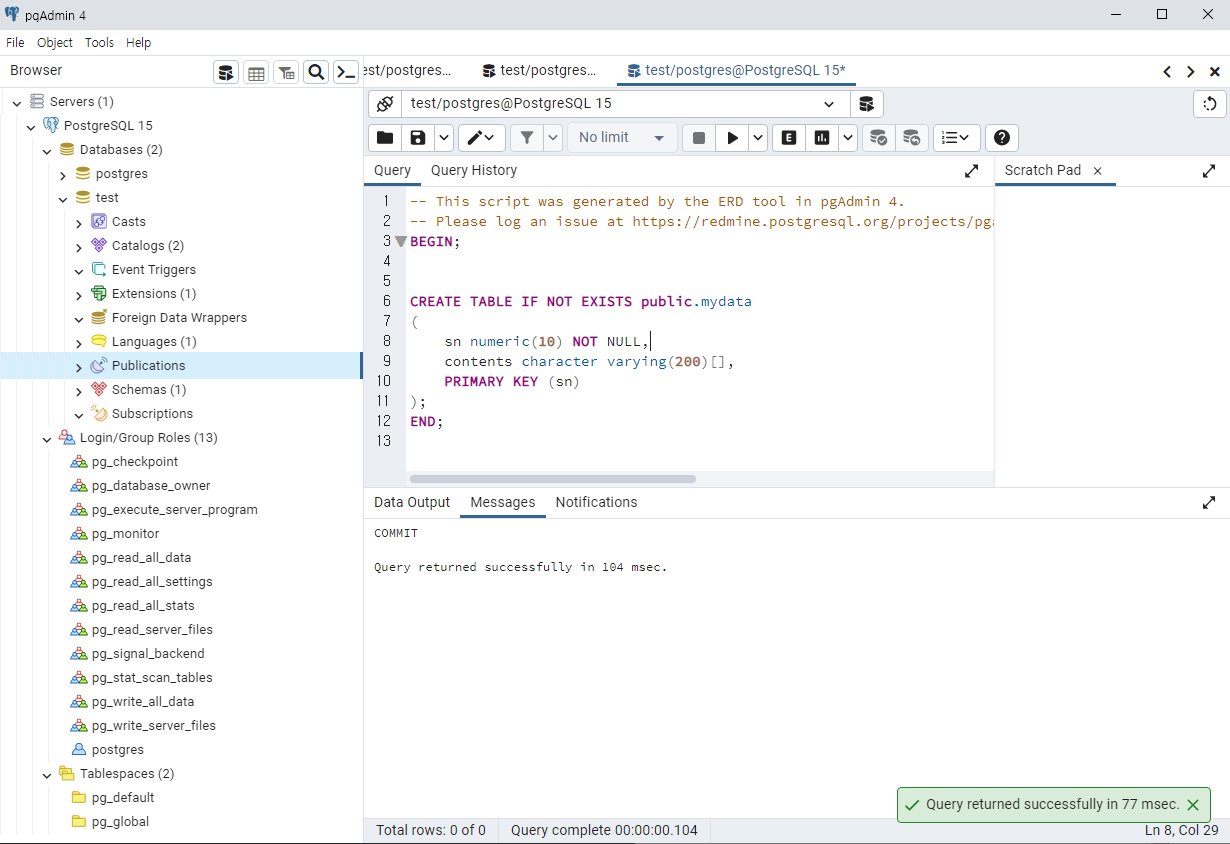Screen dimensions: 1230x844
Task: Close the Scratch Pad tab
Action: [x=1097, y=171]
